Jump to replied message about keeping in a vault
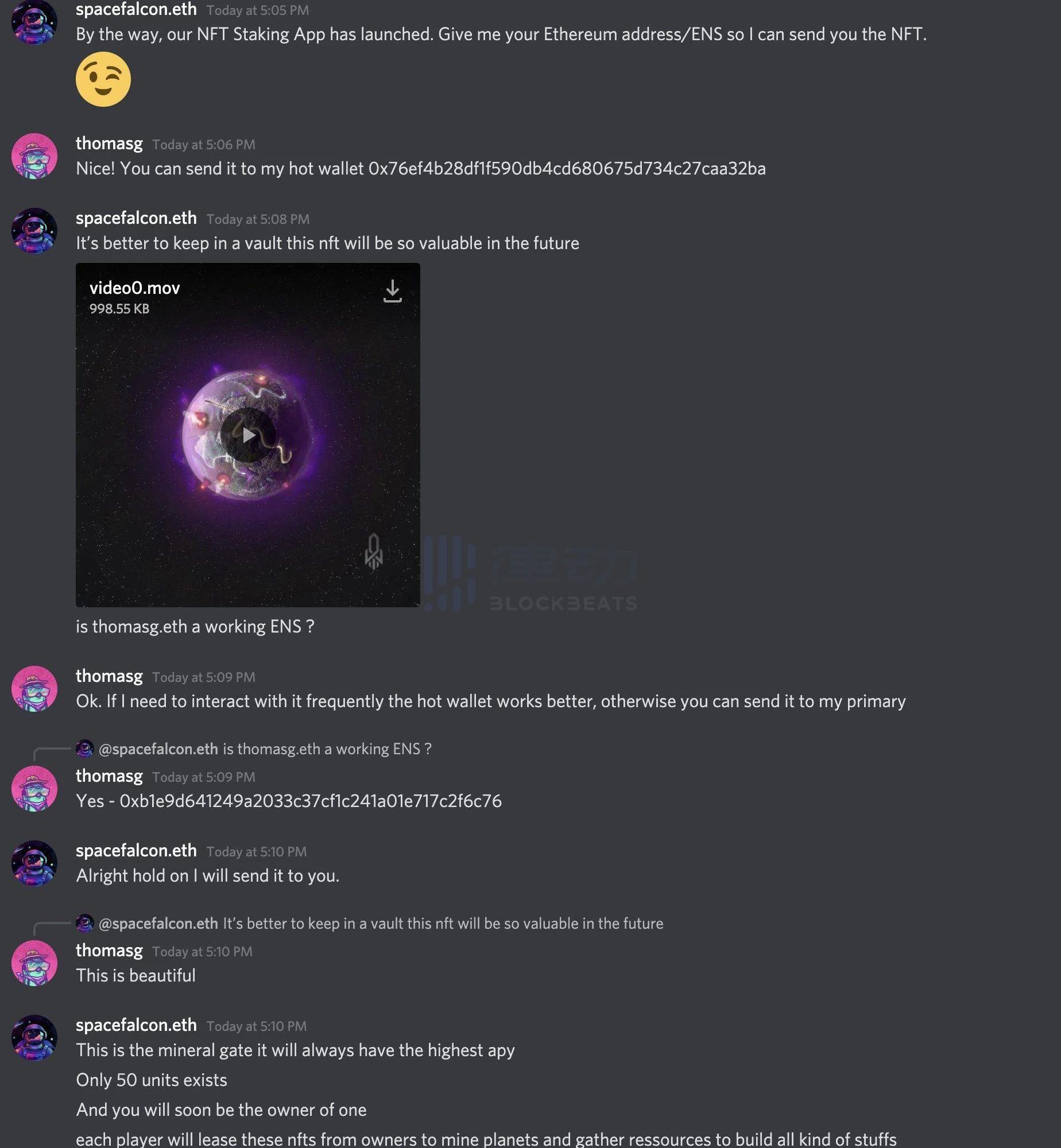 [443, 924]
